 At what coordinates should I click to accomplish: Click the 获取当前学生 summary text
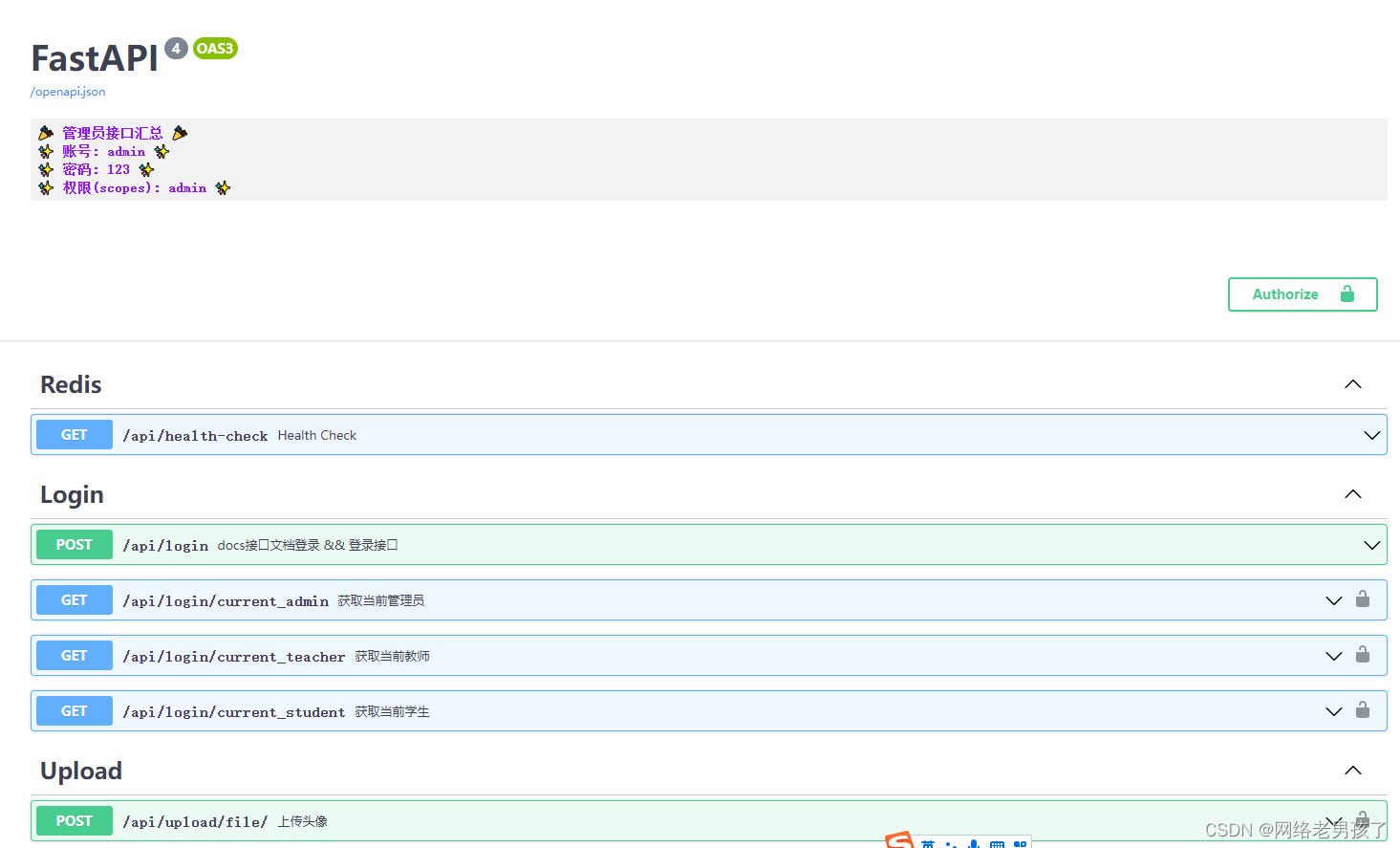393,711
